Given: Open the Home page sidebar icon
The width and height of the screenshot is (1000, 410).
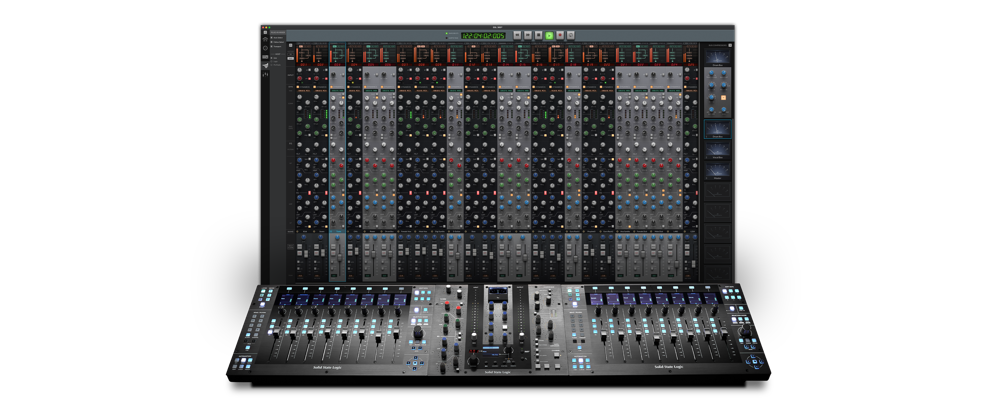Looking at the screenshot, I should click(x=265, y=40).
